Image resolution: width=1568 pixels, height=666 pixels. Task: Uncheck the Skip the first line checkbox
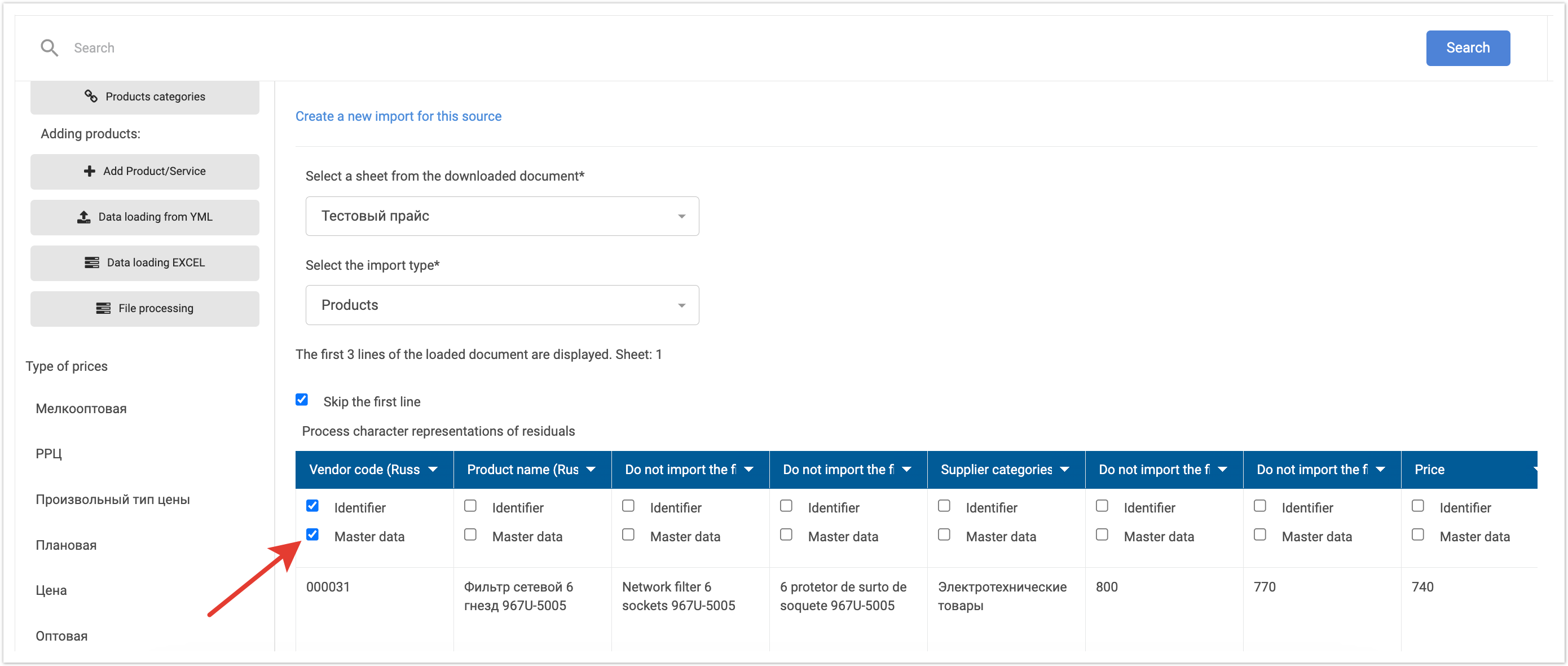[x=302, y=400]
